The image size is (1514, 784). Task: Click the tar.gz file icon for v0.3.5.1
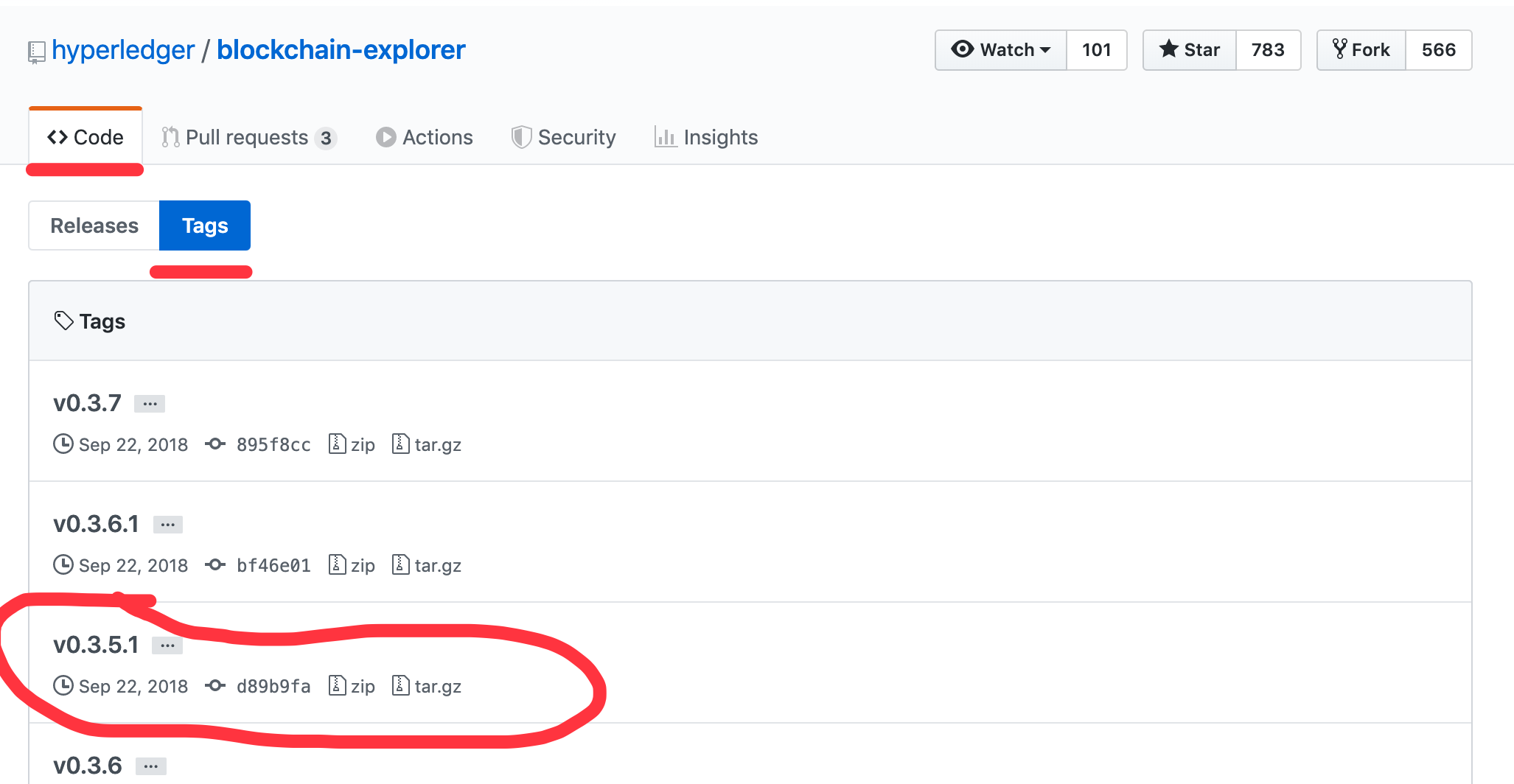point(400,685)
